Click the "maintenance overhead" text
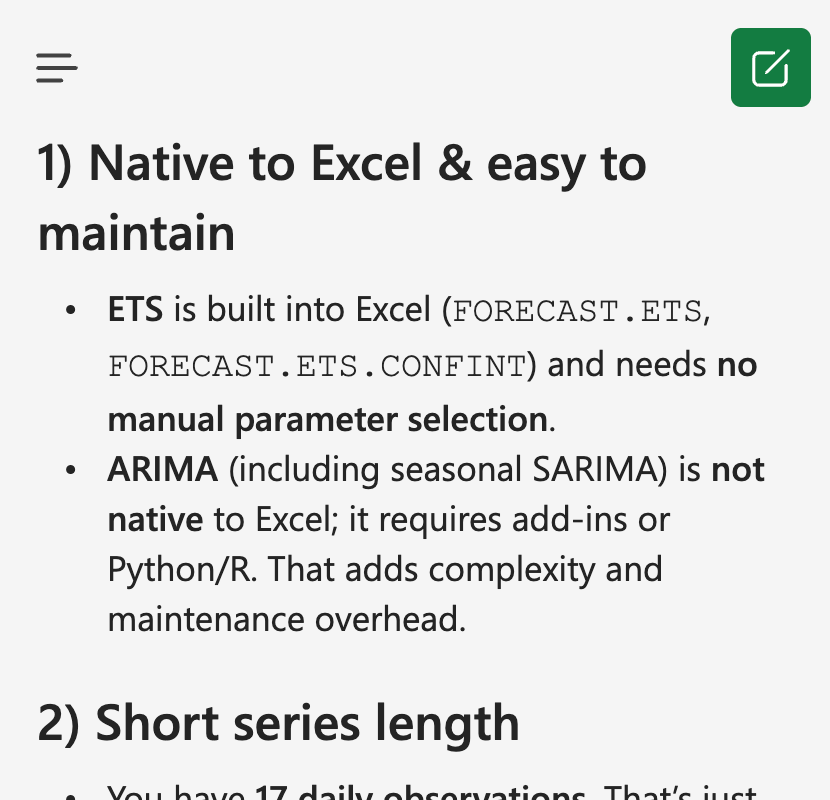 point(286,620)
